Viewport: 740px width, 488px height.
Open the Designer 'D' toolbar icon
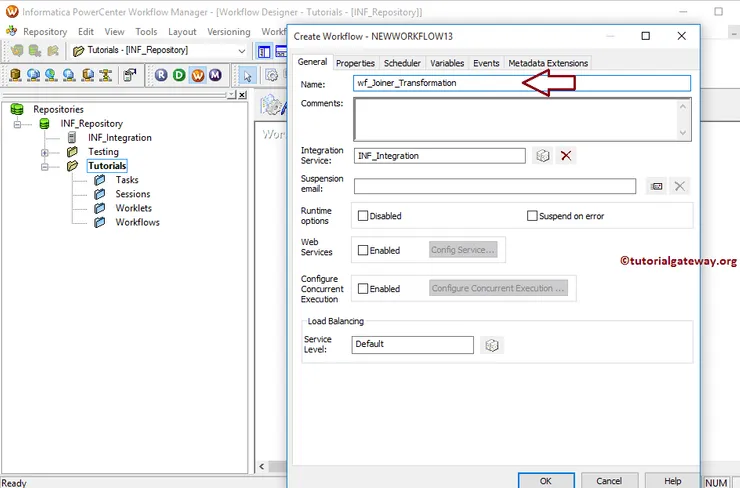point(179,75)
